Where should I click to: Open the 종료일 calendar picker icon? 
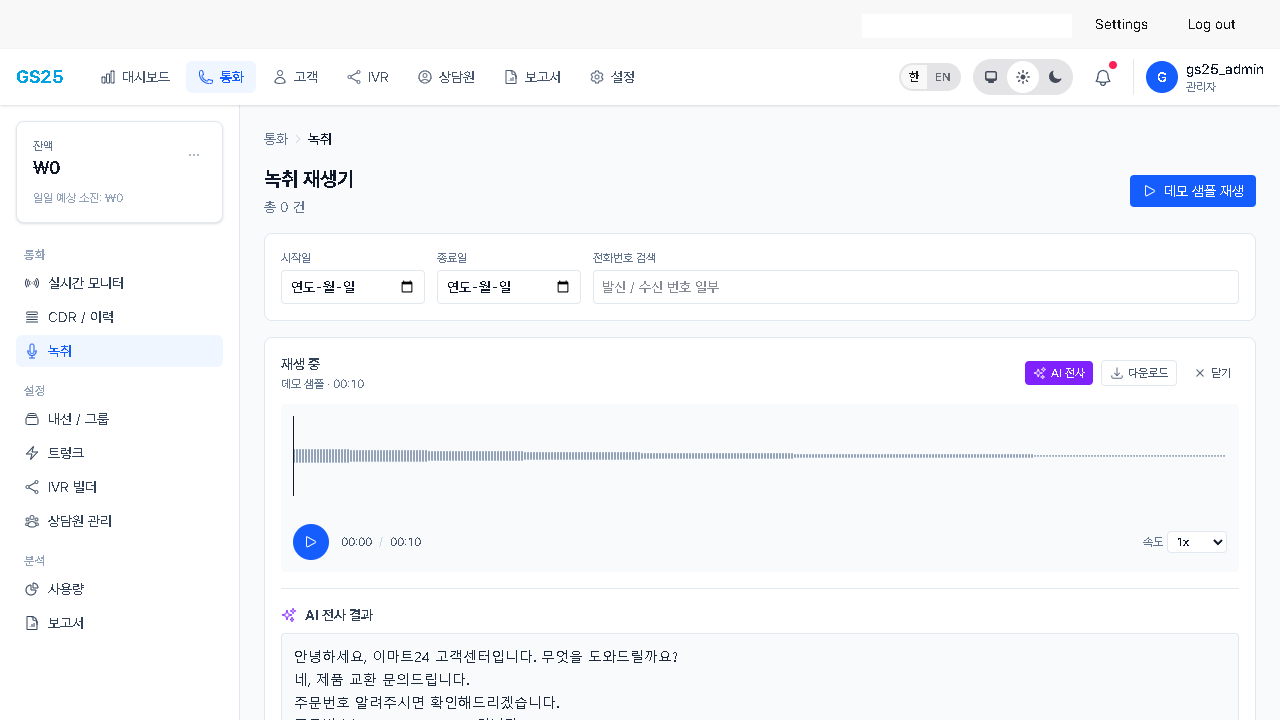563,287
